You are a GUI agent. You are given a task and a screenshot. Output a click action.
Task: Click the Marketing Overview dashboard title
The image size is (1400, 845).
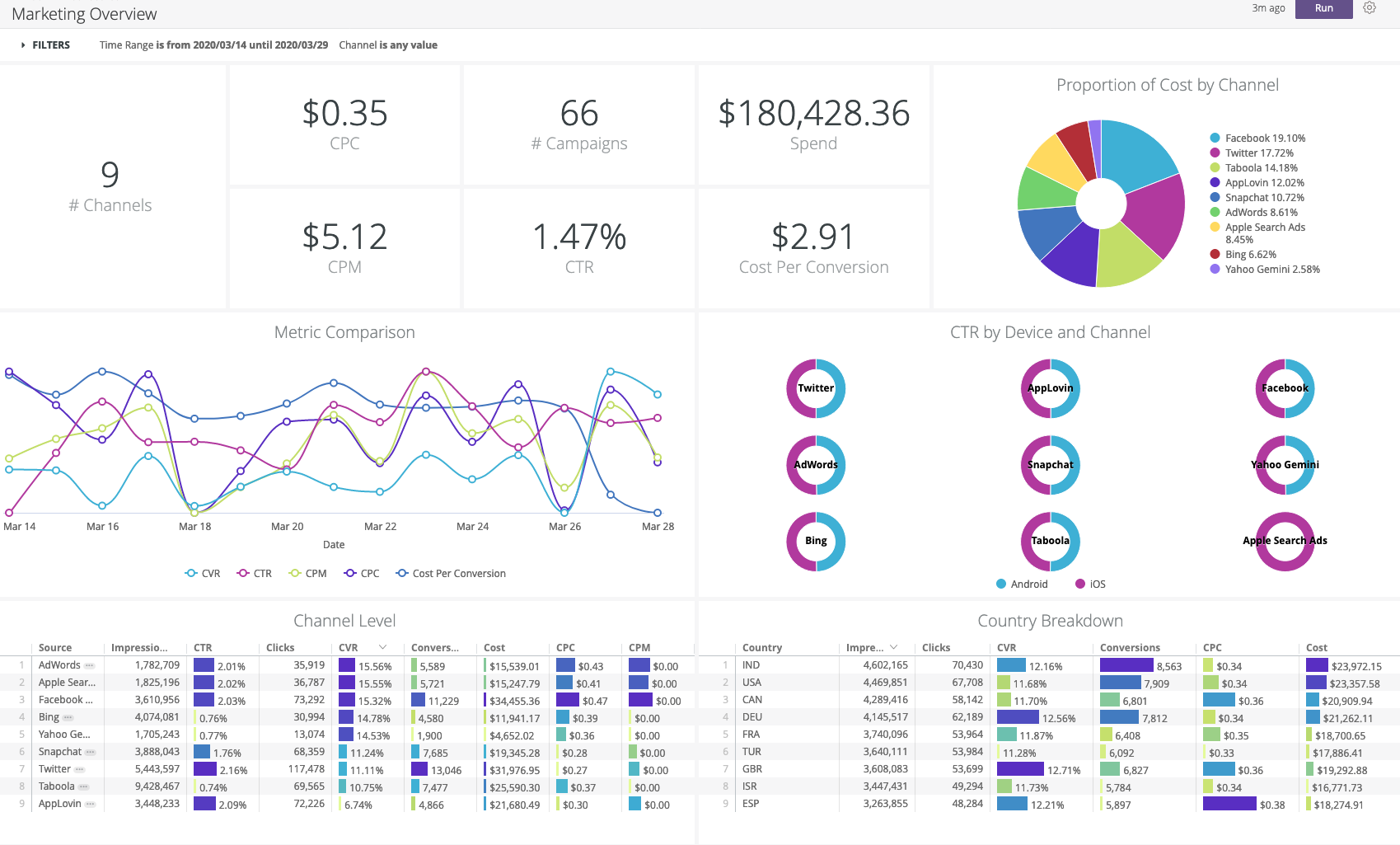pyautogui.click(x=84, y=14)
